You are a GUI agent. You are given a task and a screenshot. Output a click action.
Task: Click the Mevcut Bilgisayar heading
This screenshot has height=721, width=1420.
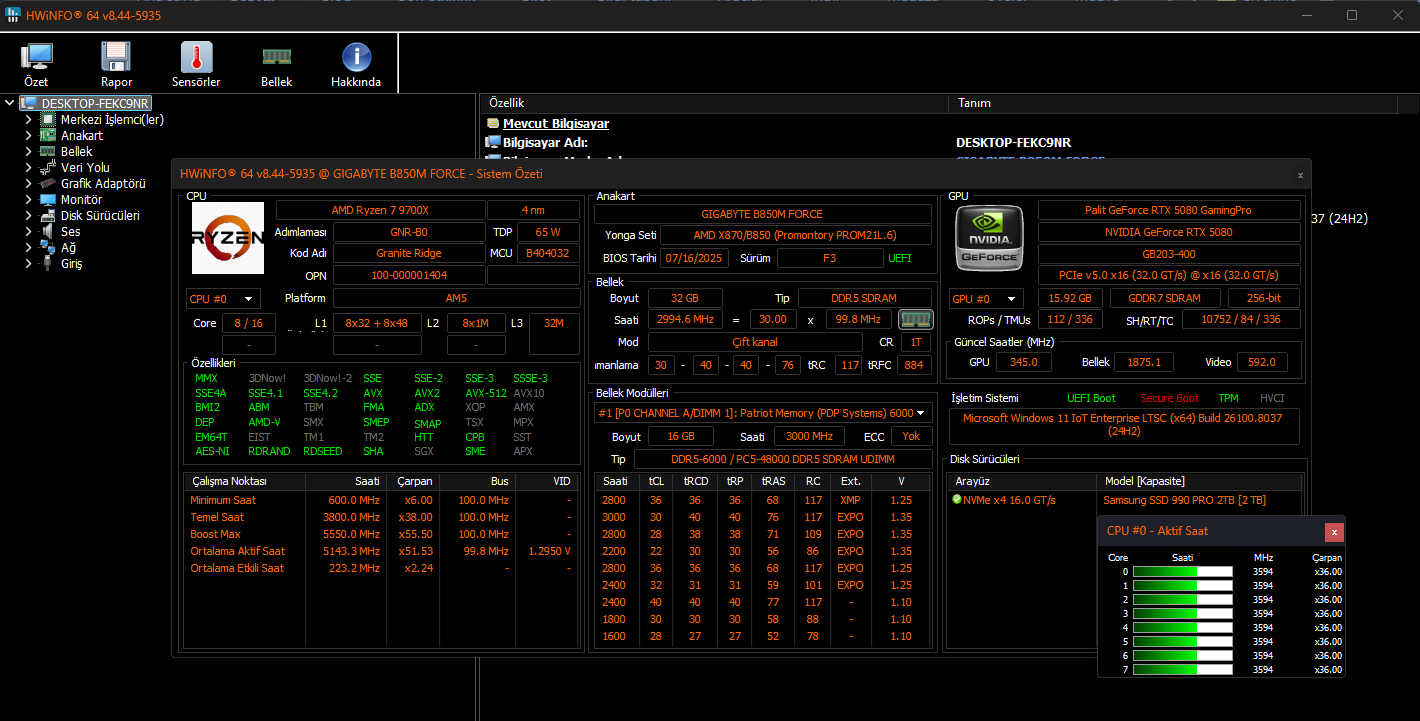pyautogui.click(x=556, y=124)
